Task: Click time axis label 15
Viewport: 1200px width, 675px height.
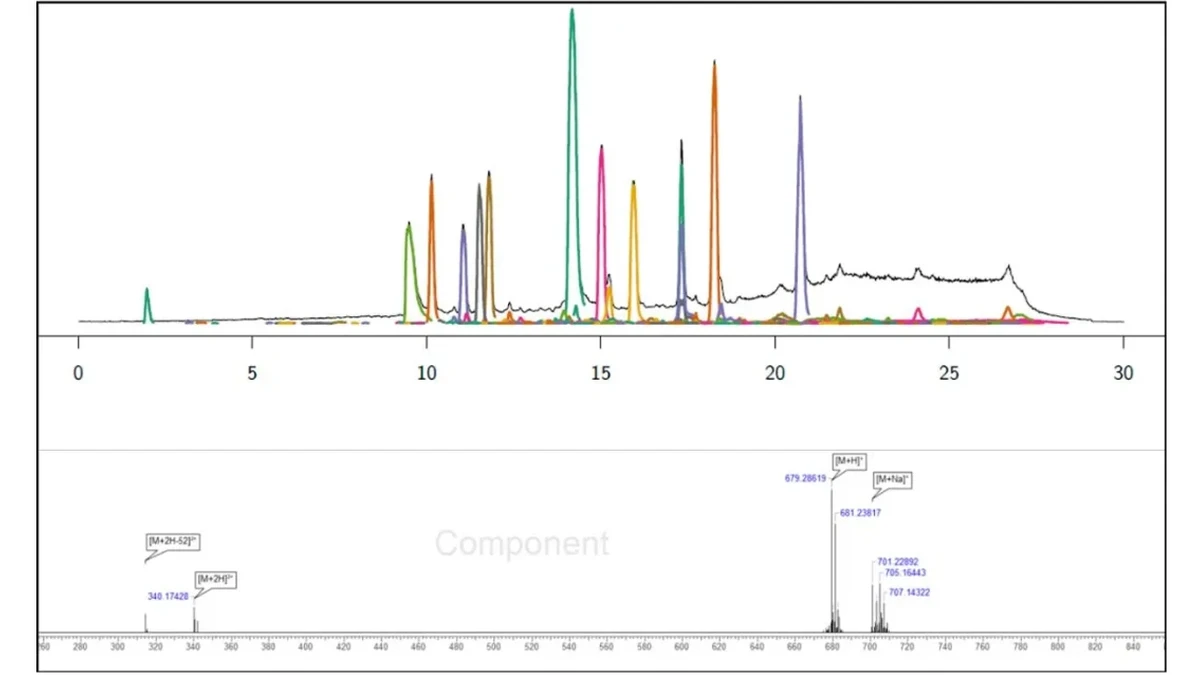Action: (x=601, y=373)
